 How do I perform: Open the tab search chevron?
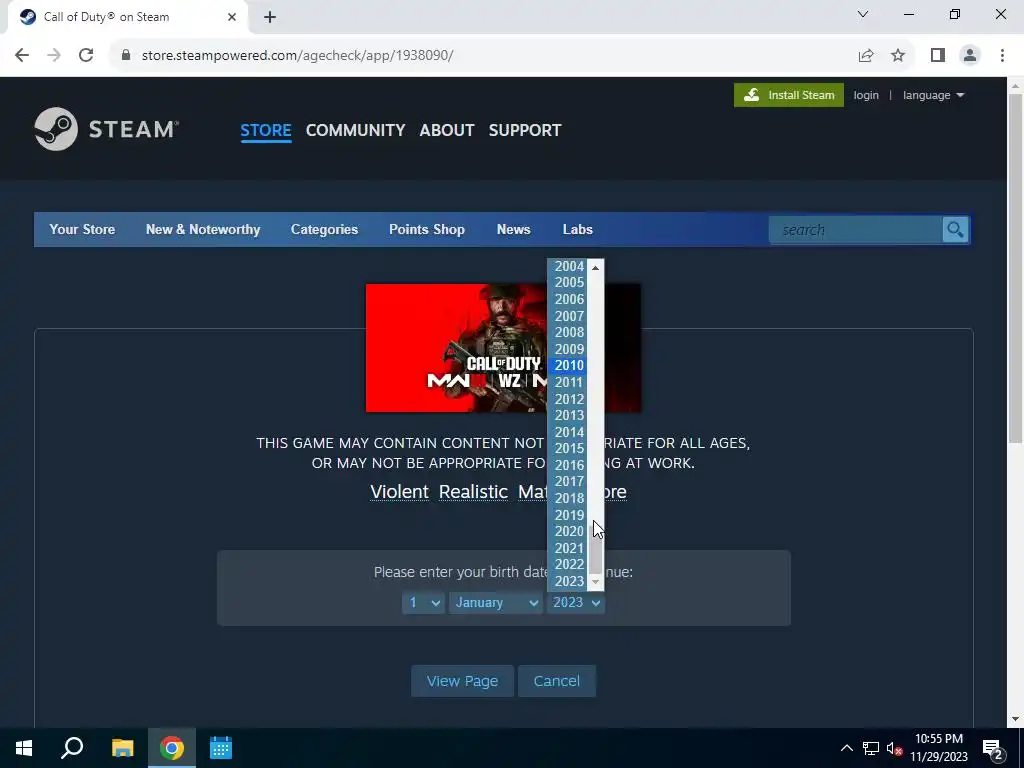[x=863, y=14]
